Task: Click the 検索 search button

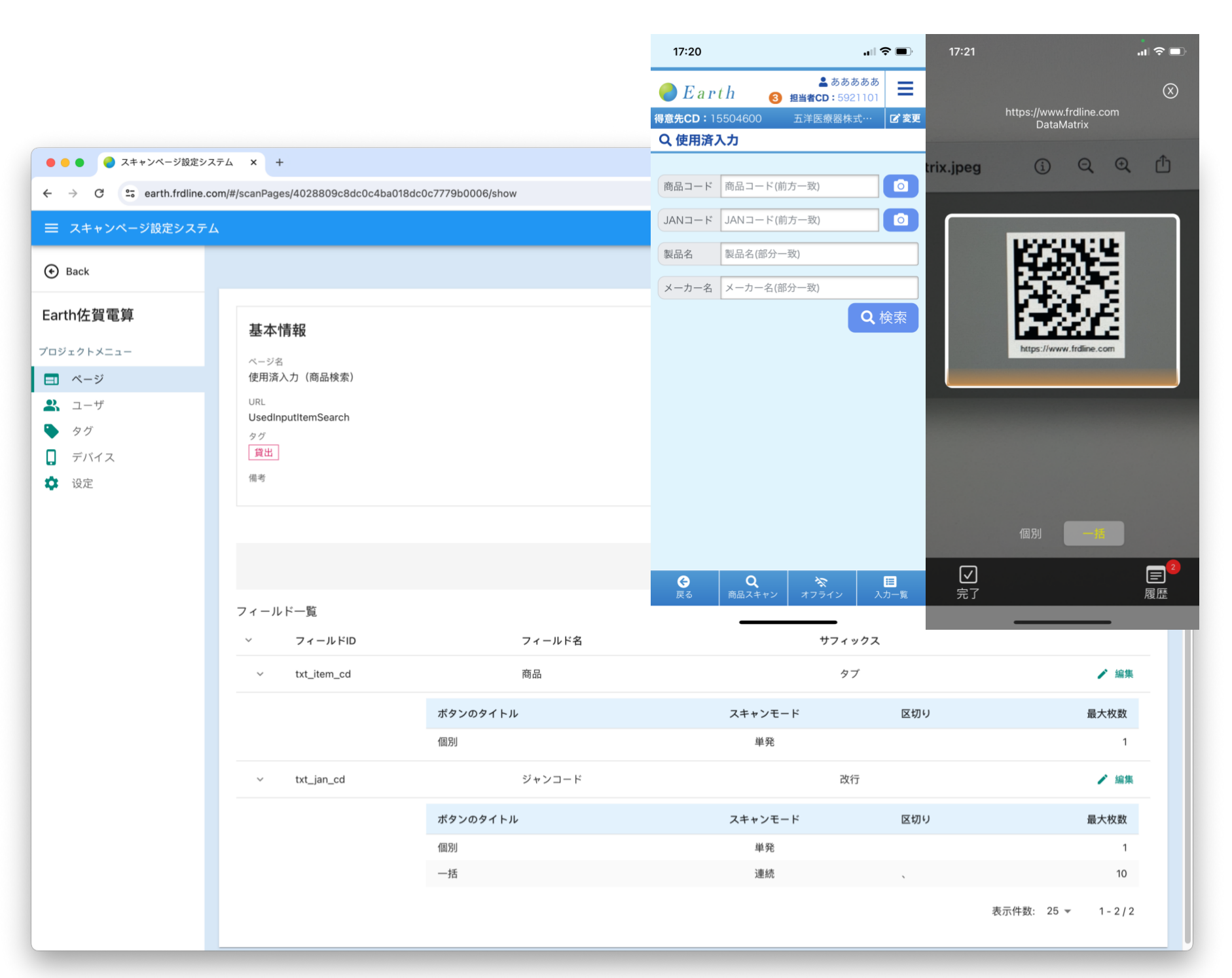Action: coord(883,317)
